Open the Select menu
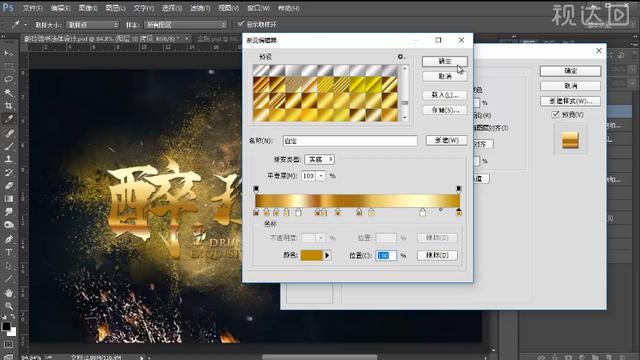Image resolution: width=640 pixels, height=360 pixels. 172,8
